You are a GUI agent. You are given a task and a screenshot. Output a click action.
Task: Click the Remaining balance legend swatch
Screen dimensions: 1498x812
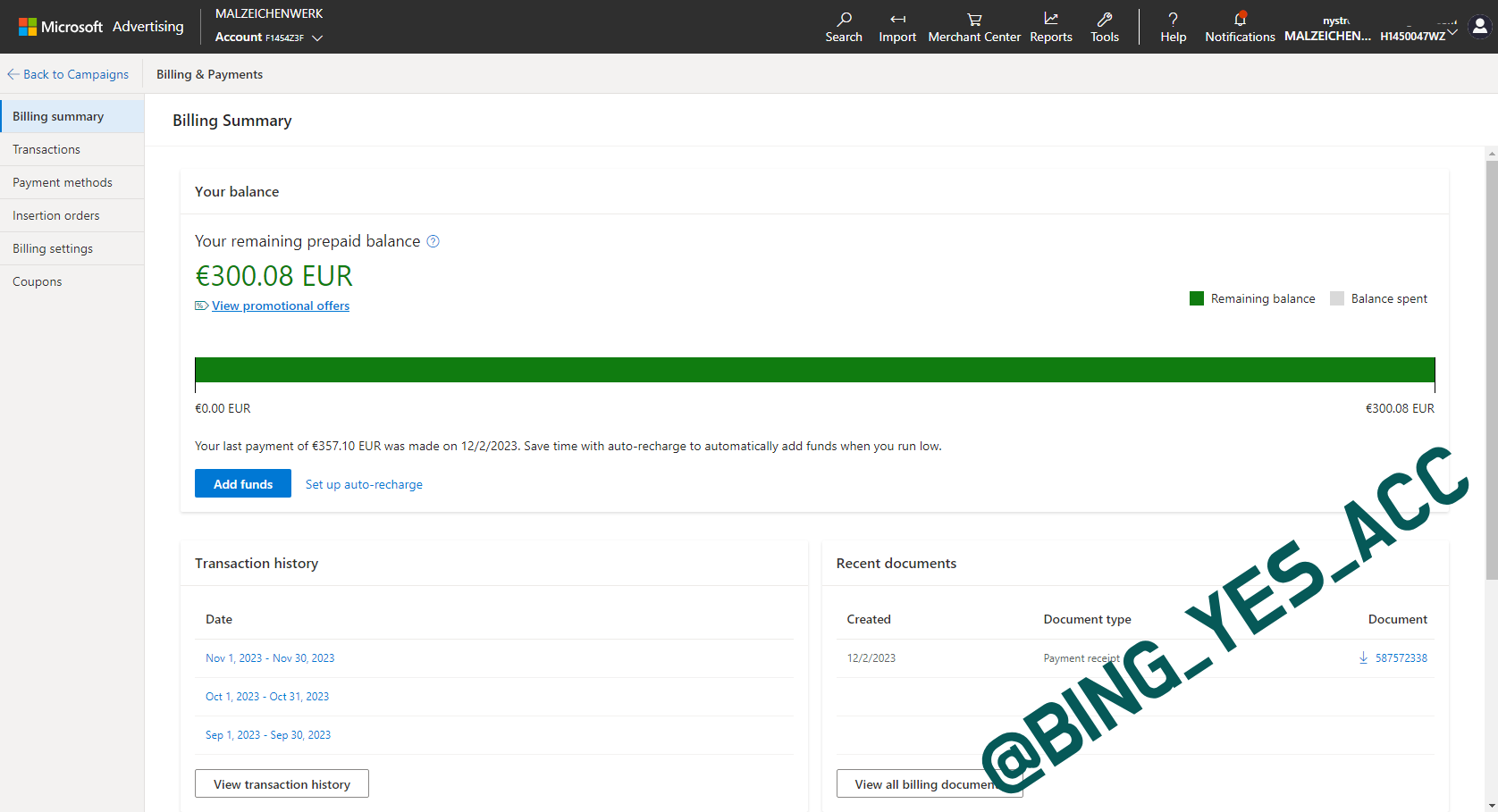pyautogui.click(x=1197, y=298)
